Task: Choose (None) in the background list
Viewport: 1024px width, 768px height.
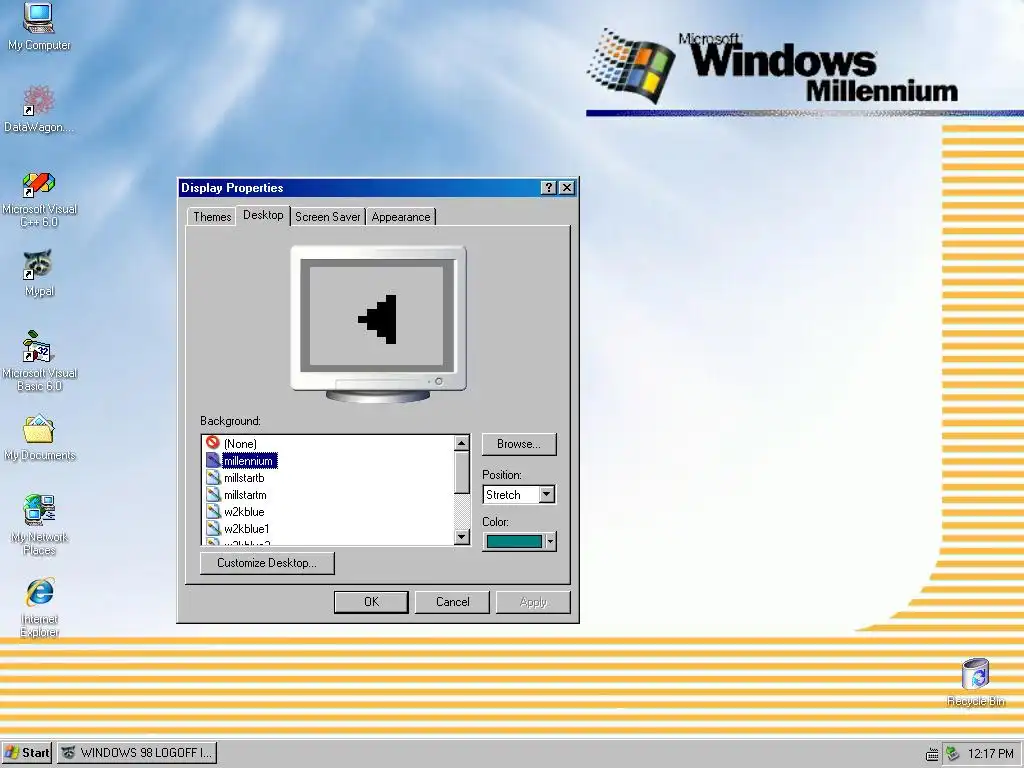Action: pos(240,443)
